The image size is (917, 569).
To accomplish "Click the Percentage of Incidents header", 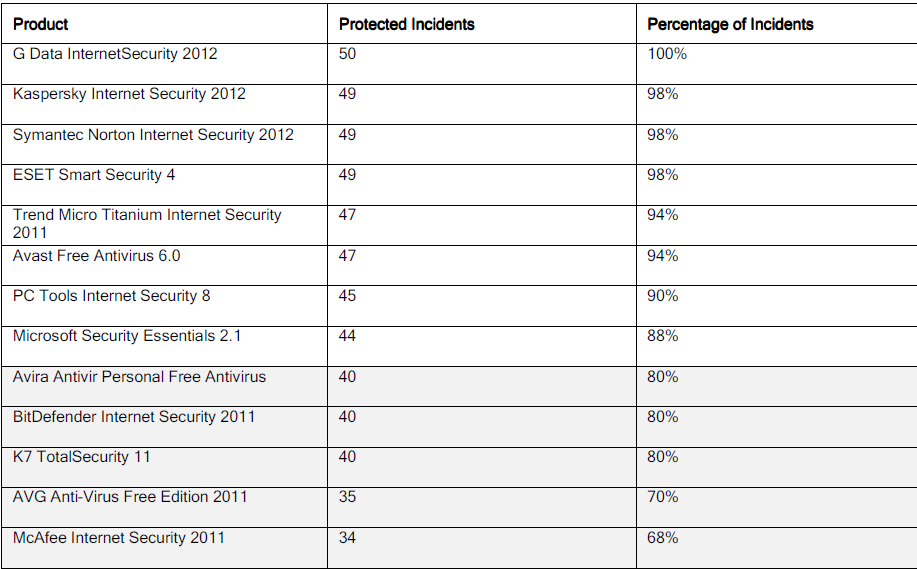I will tap(730, 24).
